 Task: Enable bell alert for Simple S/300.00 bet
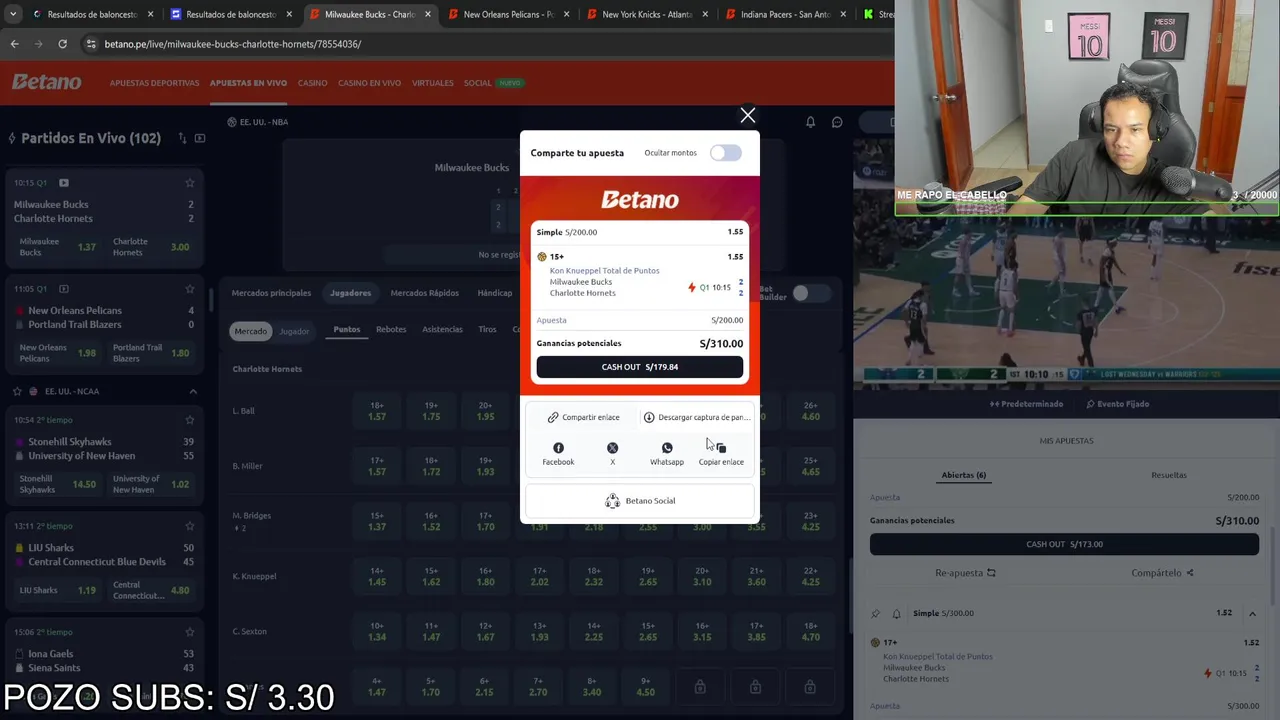pos(896,613)
